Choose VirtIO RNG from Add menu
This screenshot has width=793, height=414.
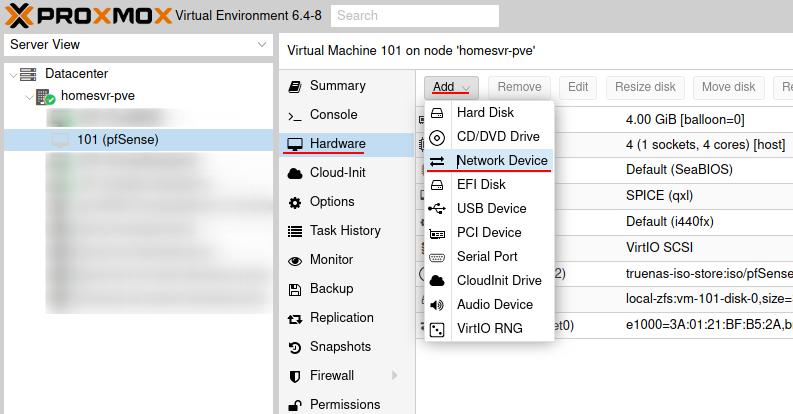click(x=489, y=329)
